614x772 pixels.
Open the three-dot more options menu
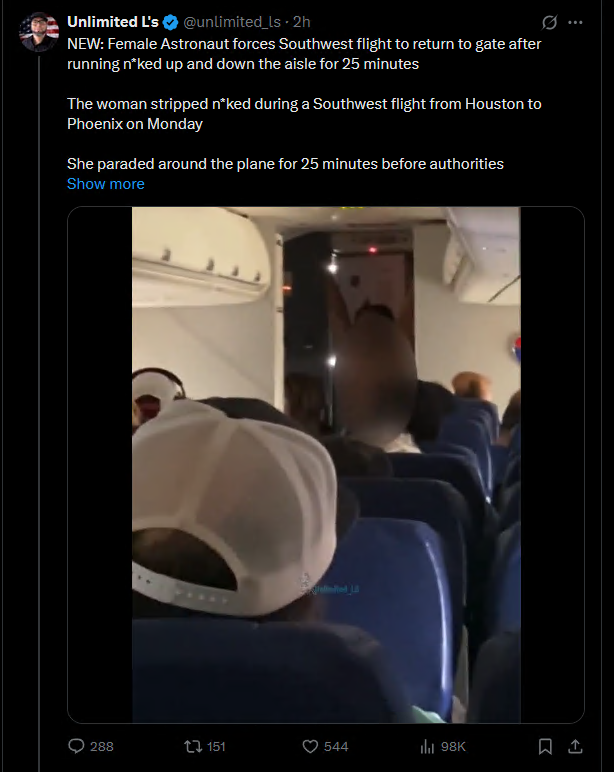[575, 22]
